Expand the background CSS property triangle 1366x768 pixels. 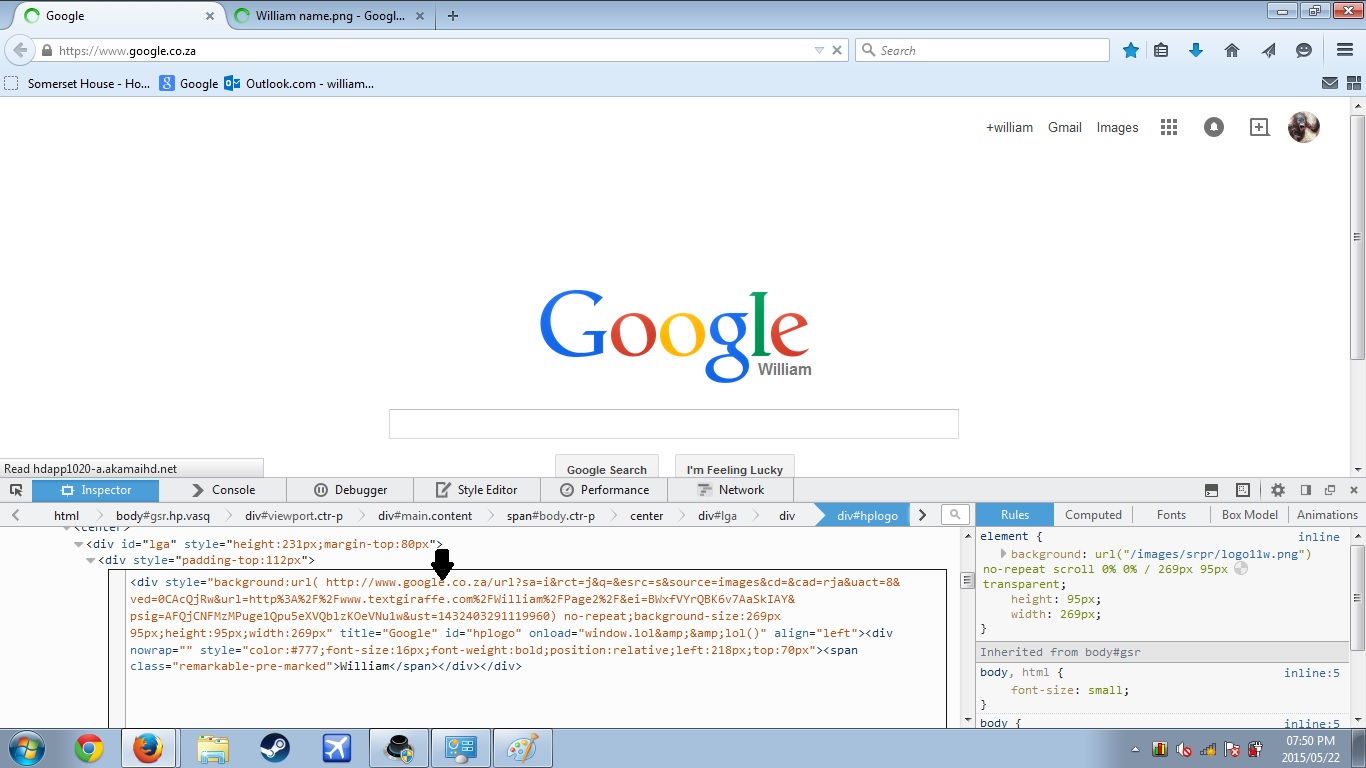[x=1003, y=553]
